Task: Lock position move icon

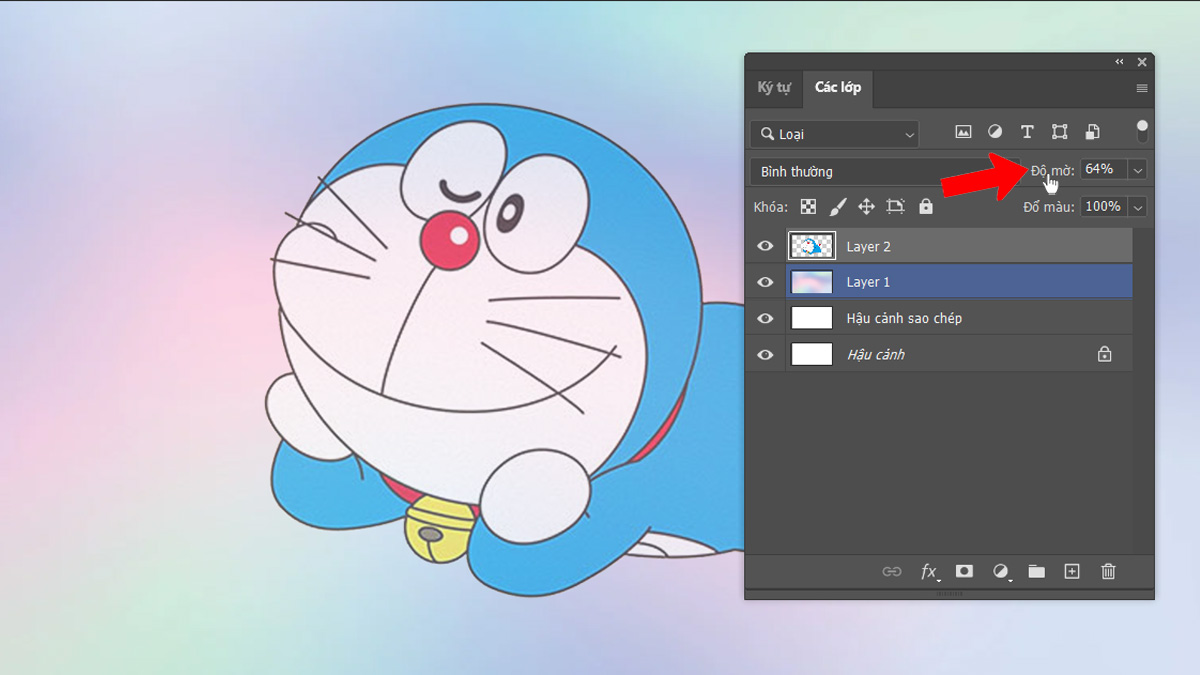Action: point(866,206)
